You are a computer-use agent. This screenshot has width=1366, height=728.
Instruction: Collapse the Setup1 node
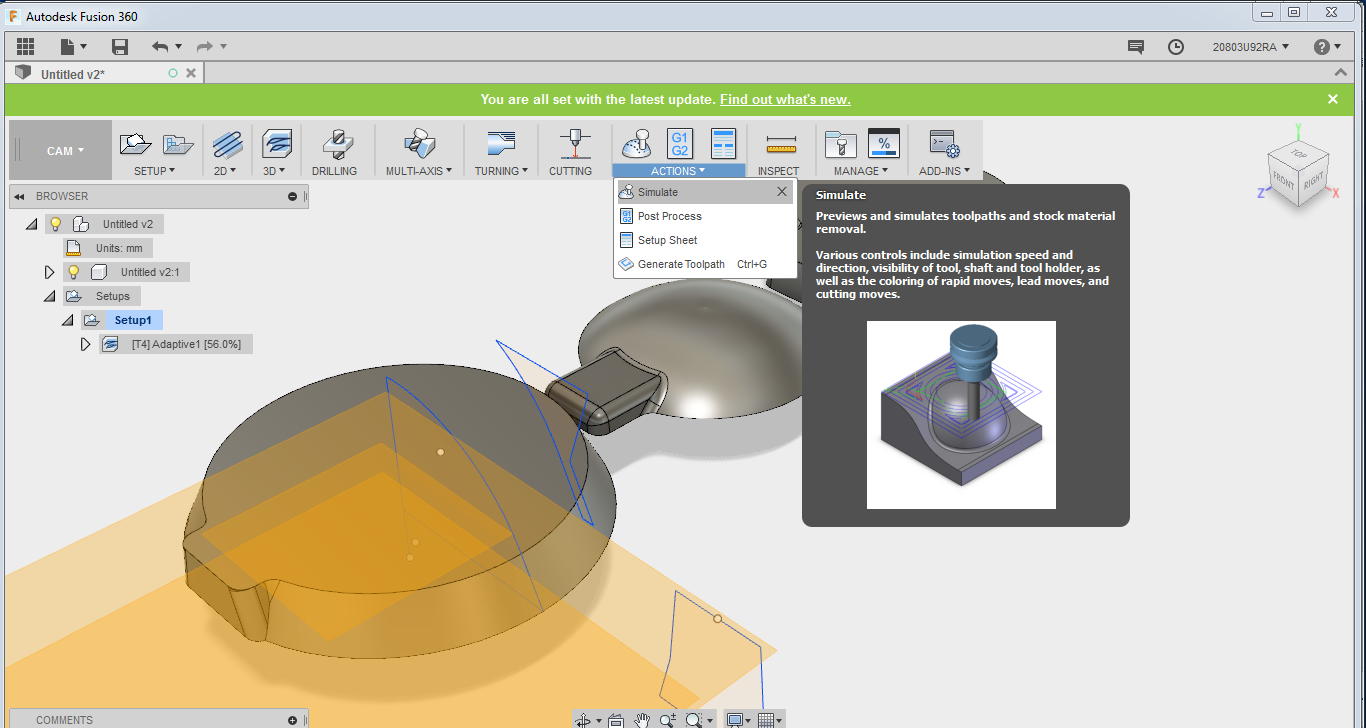68,321
